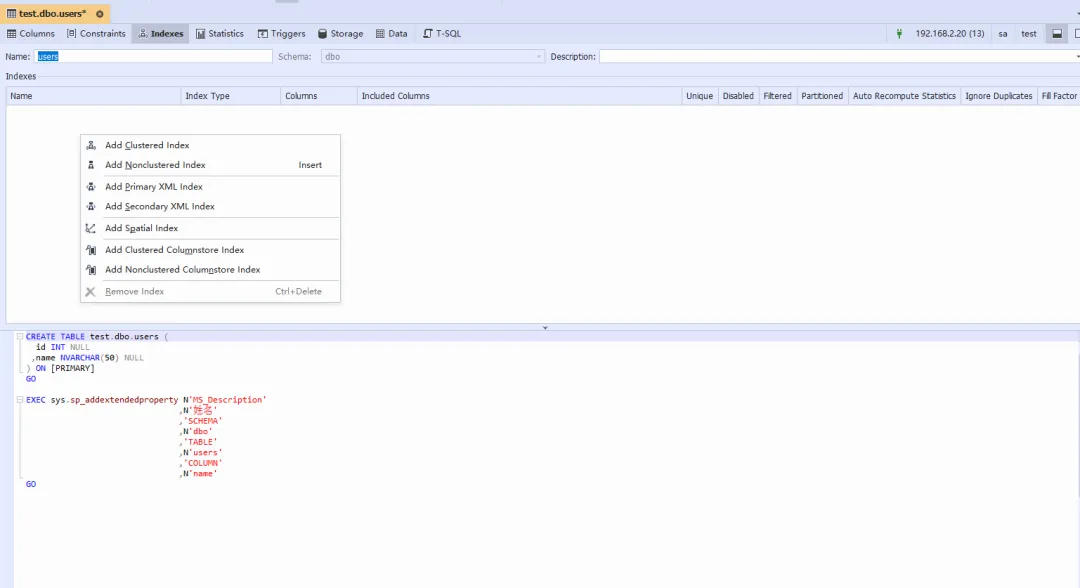Click the Add Spatial Index icon
Image resolution: width=1080 pixels, height=588 pixels.
(x=91, y=229)
